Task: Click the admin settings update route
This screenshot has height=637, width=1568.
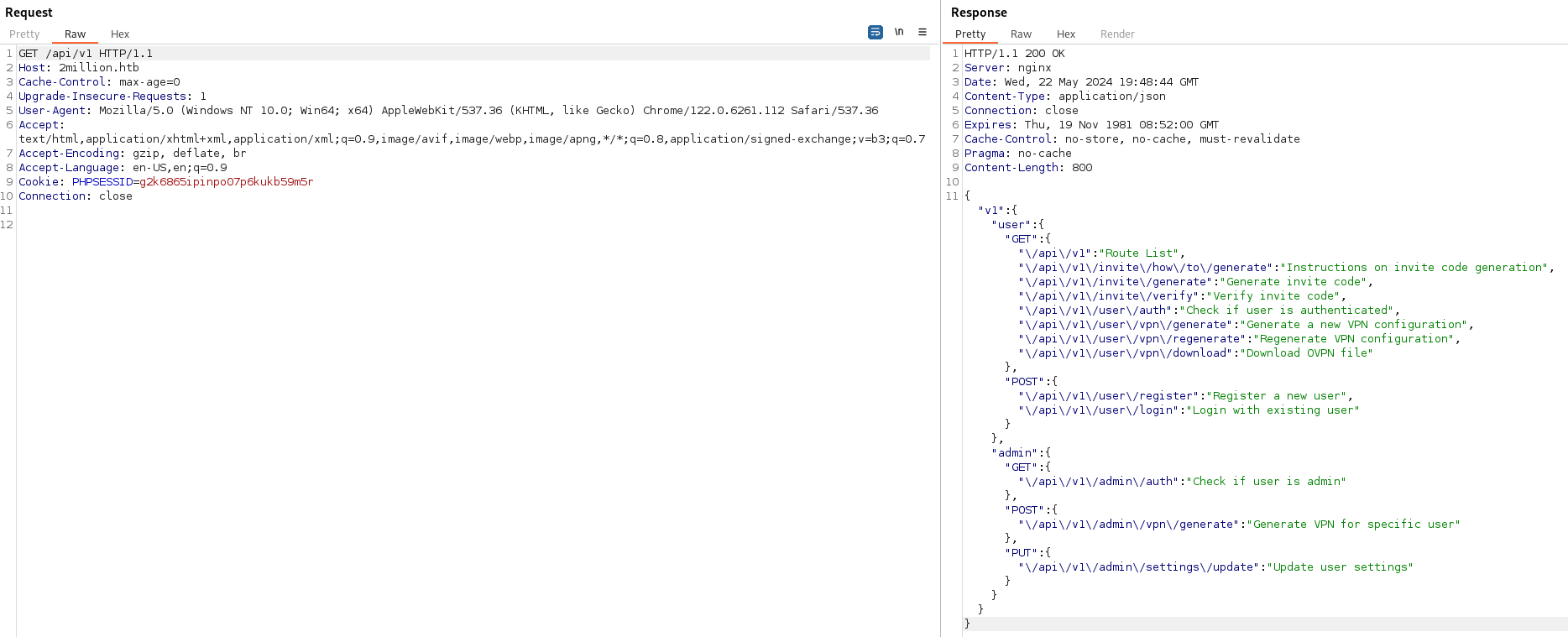Action: 1142,567
